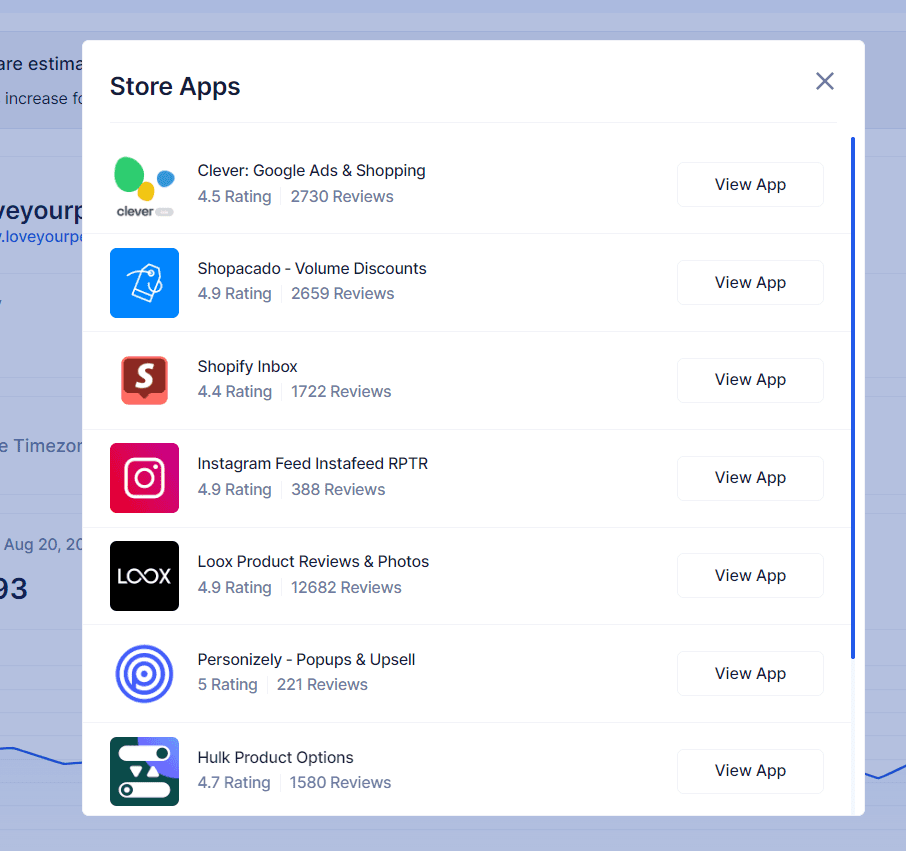Click '221 Reviews' text
Image resolution: width=906 pixels, height=851 pixels.
322,685
